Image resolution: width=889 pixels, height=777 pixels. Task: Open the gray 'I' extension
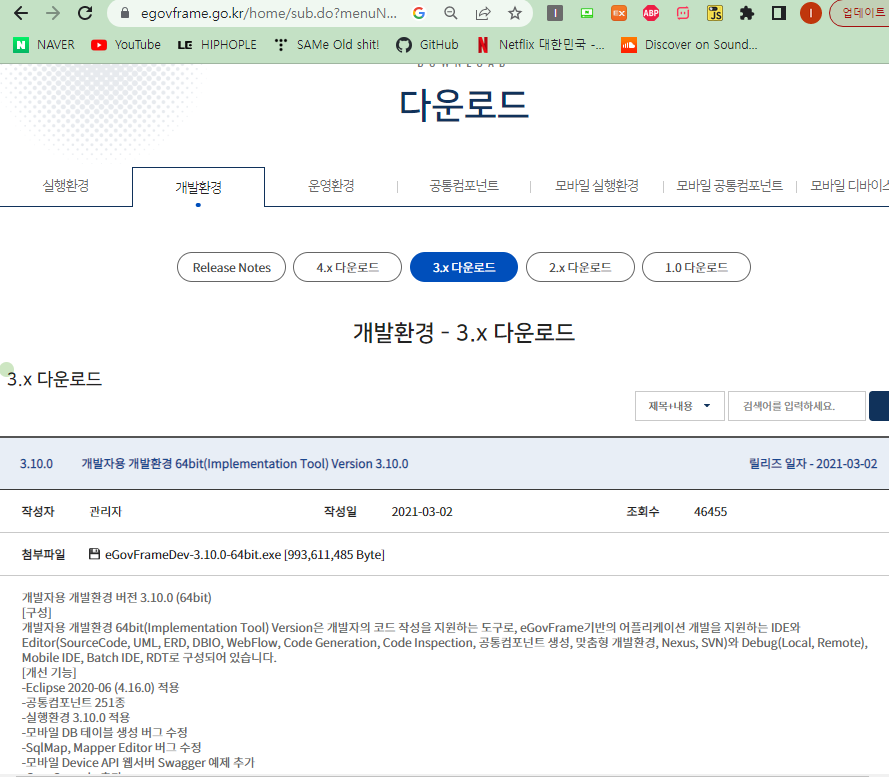pyautogui.click(x=555, y=13)
